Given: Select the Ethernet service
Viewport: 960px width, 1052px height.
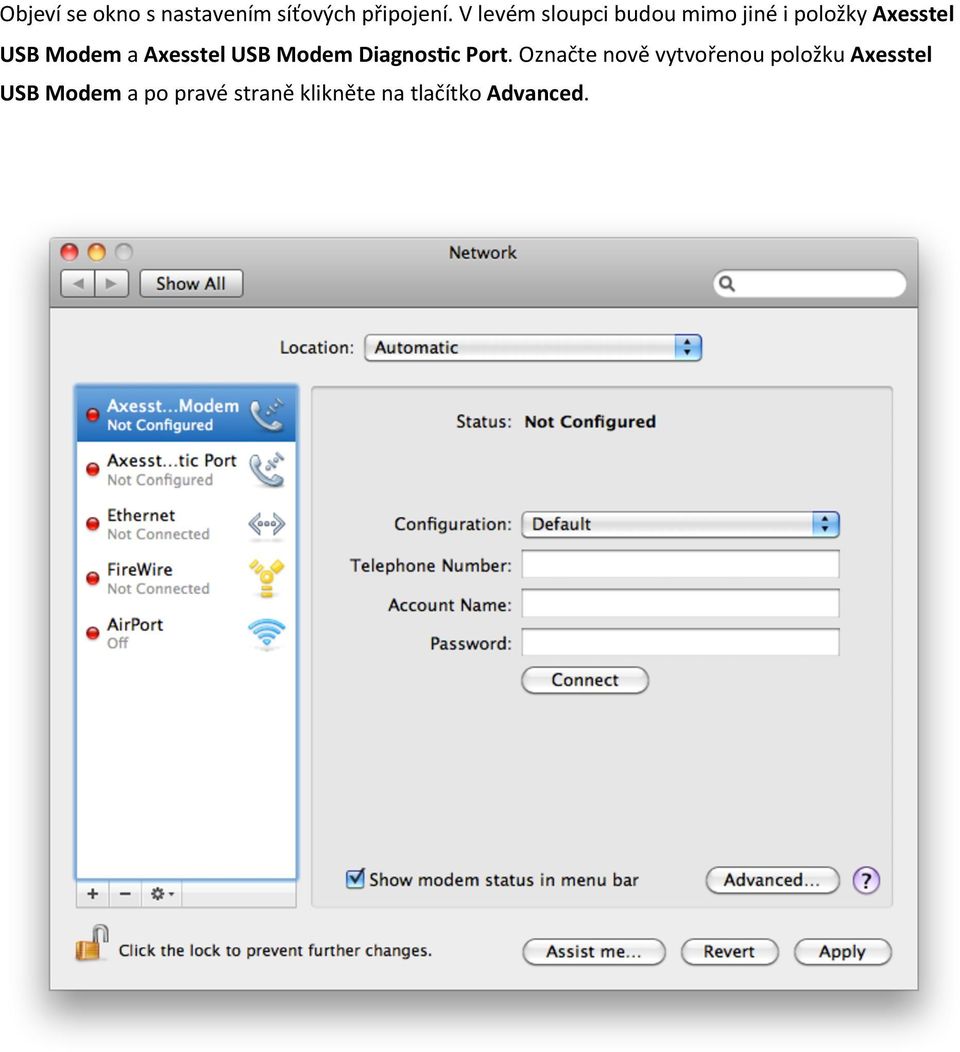Looking at the screenshot, I should 186,524.
